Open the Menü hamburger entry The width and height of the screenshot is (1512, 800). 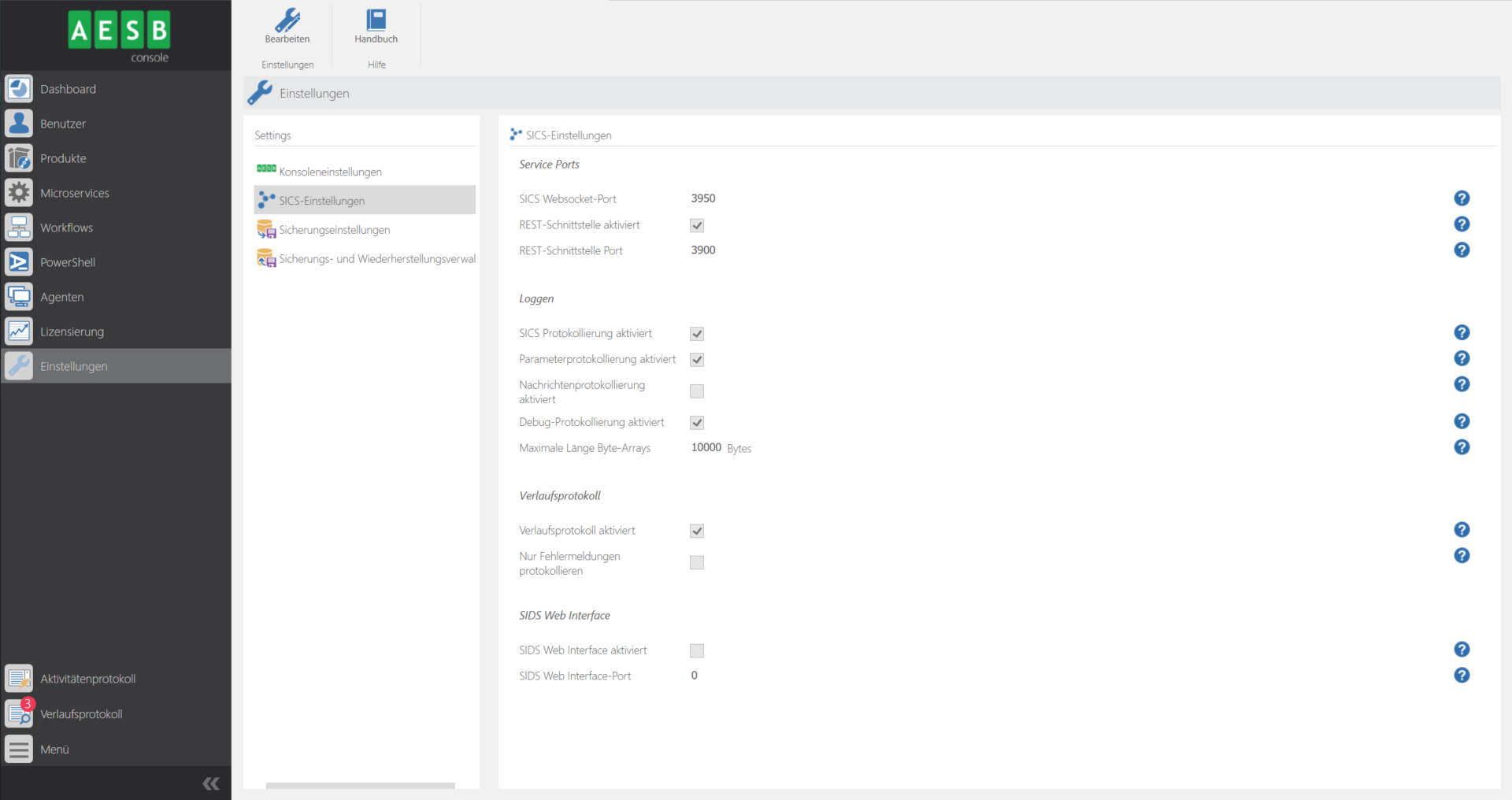19,749
